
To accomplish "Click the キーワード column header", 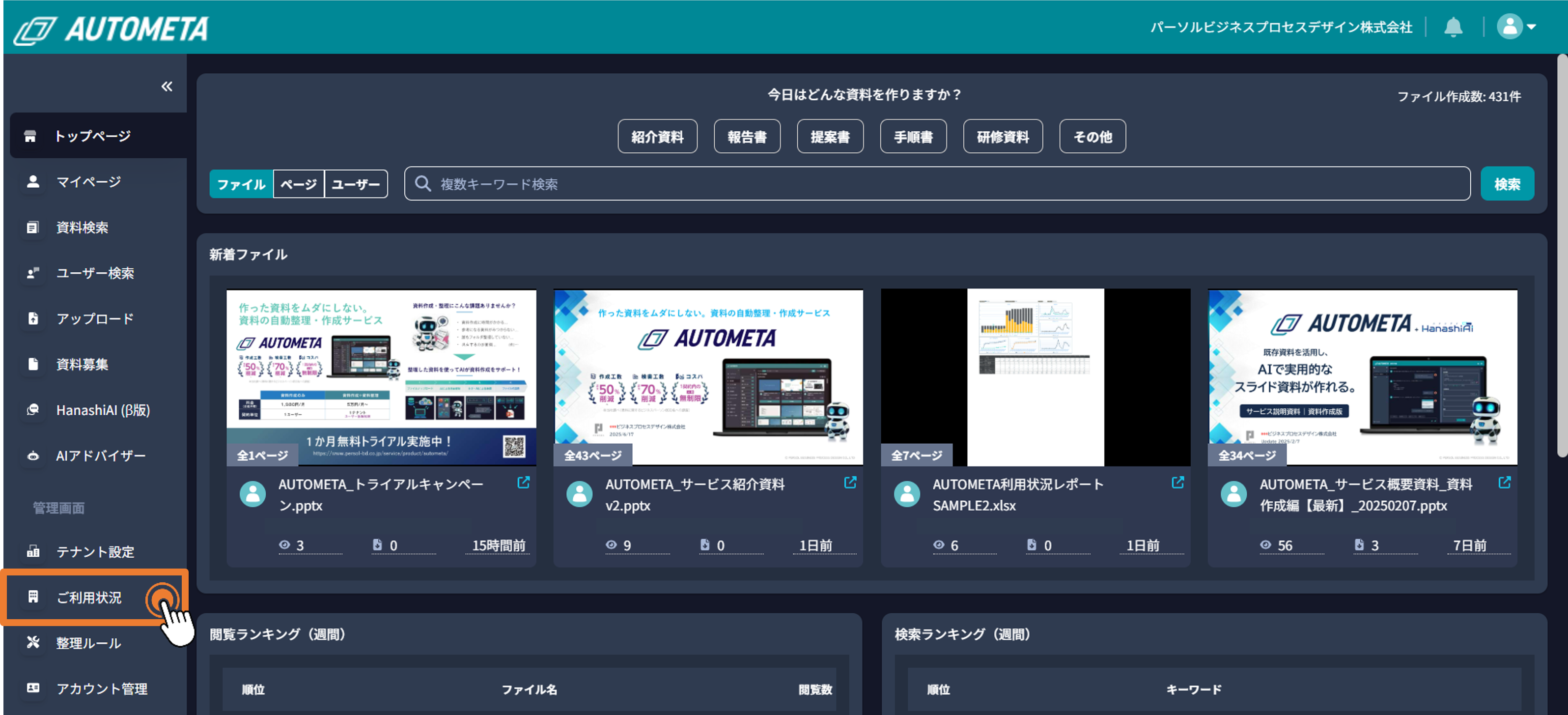I will (1193, 689).
